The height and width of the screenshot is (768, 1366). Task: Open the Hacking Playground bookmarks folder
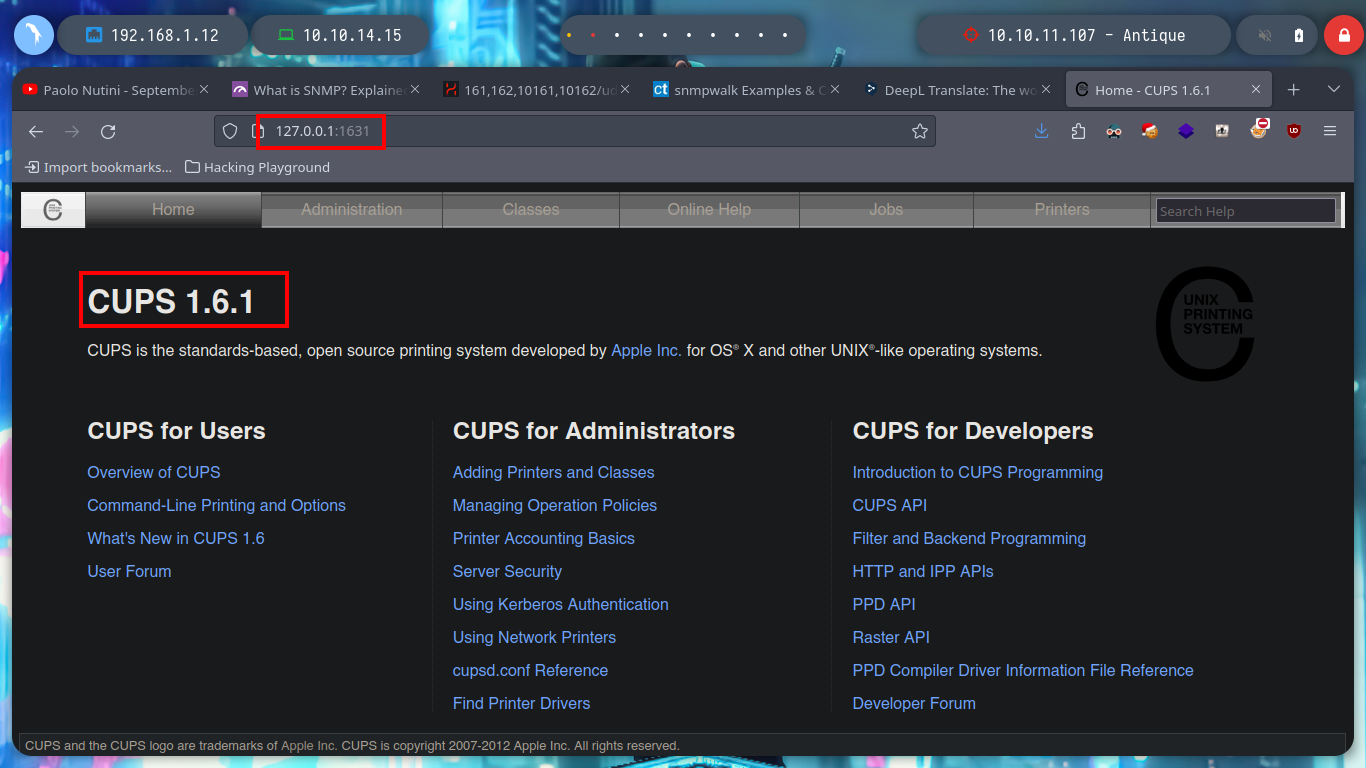tap(257, 167)
